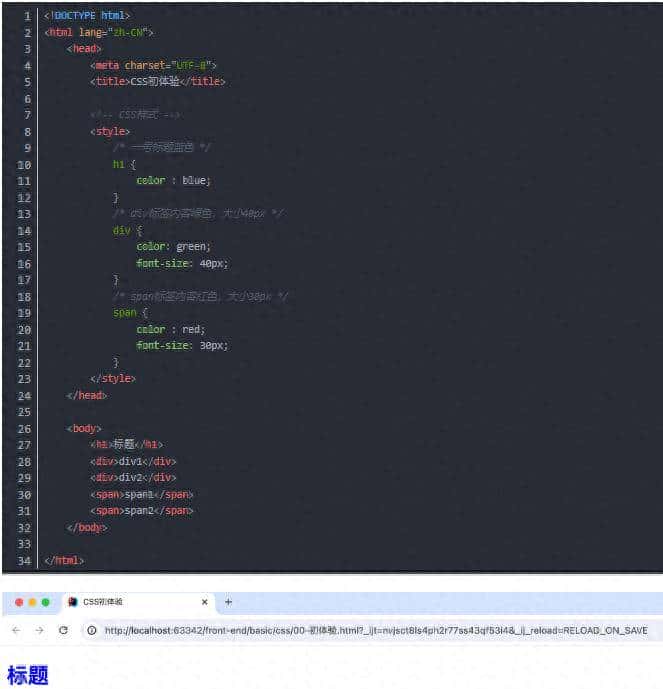Click the div1 element line
This screenshot has height=689, width=663.
point(133,461)
